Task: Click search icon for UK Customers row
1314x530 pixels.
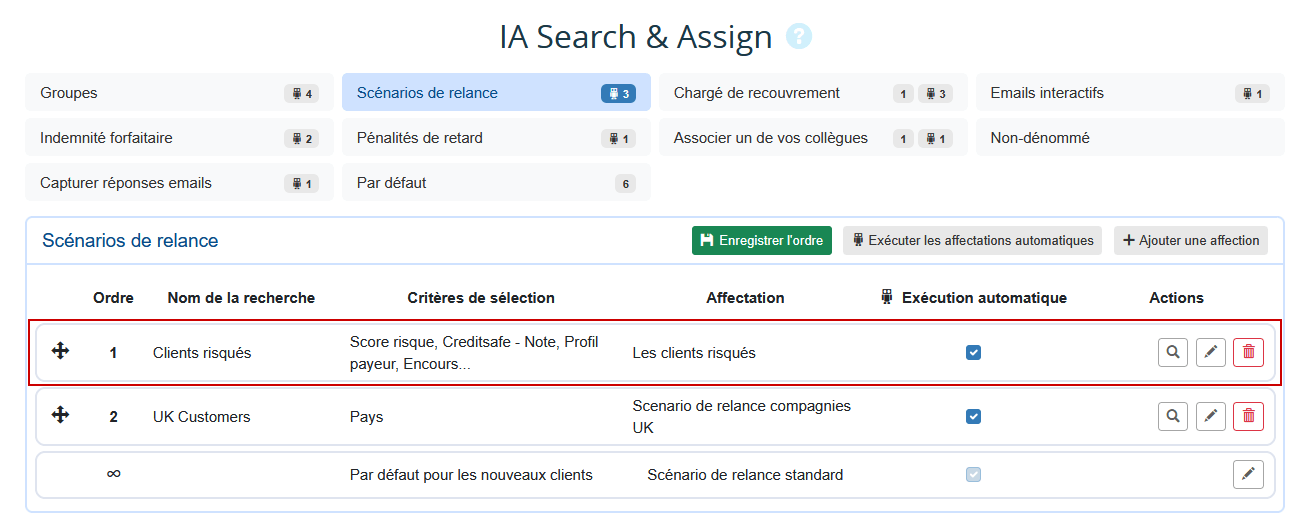Action: tap(1173, 416)
